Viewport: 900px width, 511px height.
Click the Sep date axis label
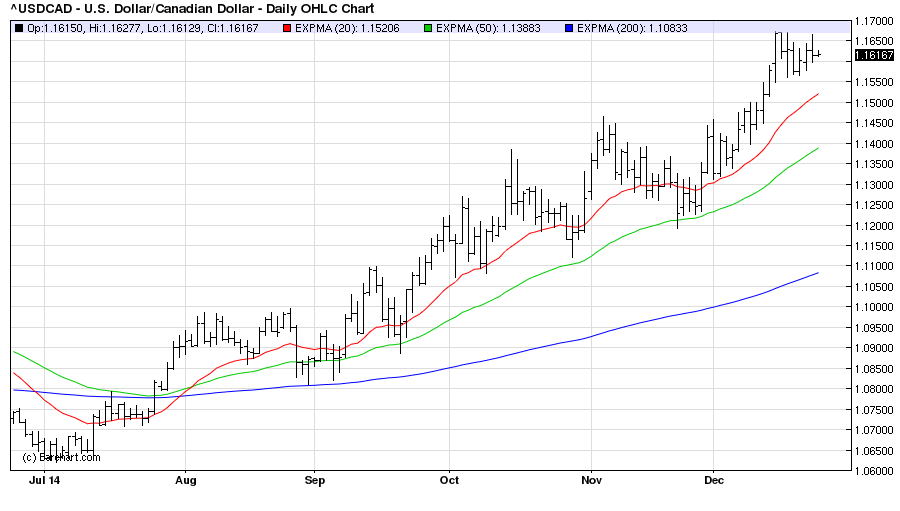point(313,481)
